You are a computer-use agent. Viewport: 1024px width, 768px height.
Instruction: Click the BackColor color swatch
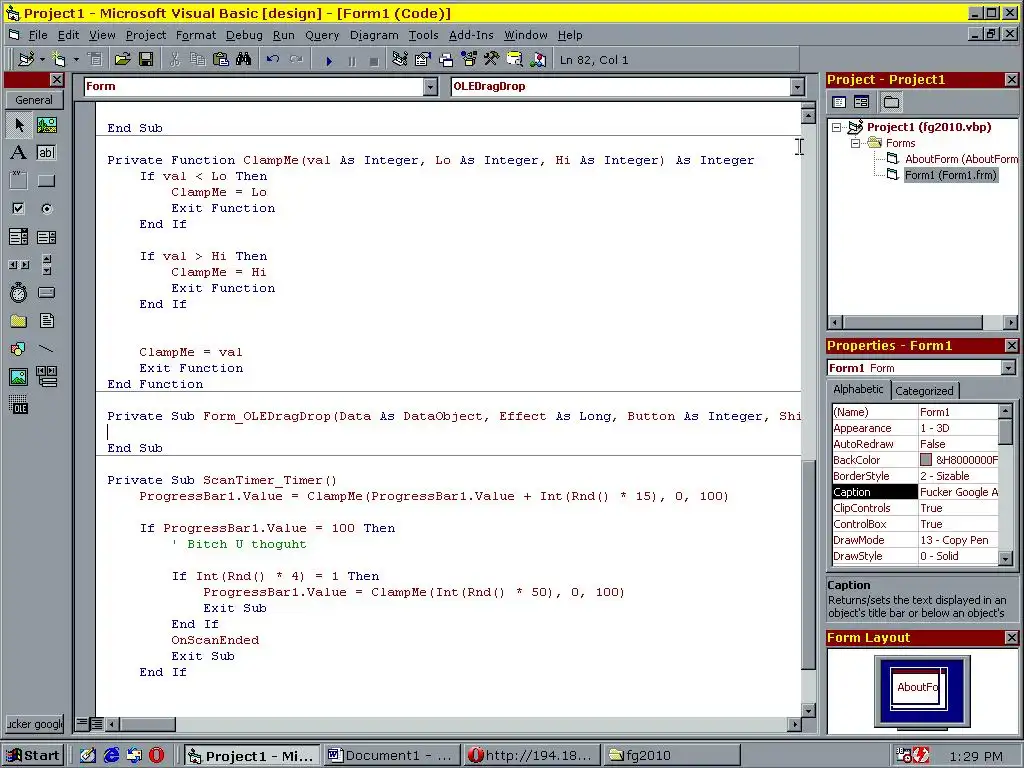926,460
